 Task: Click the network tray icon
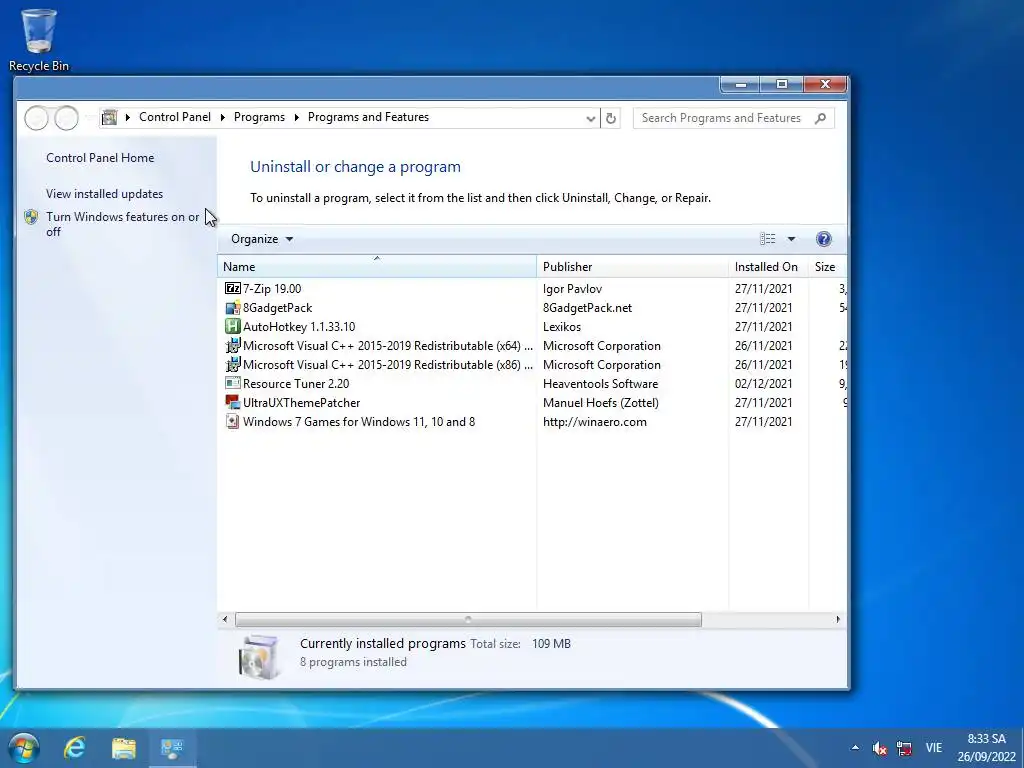[x=904, y=748]
